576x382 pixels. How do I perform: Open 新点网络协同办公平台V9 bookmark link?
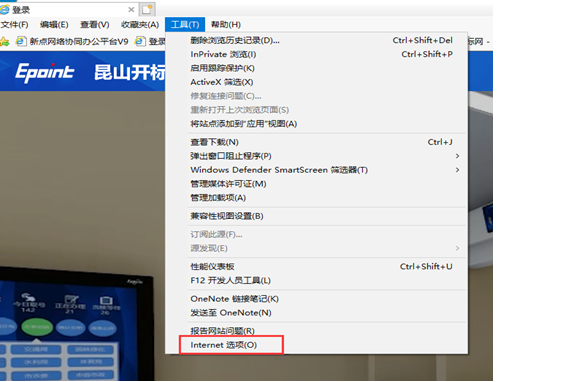point(79,42)
